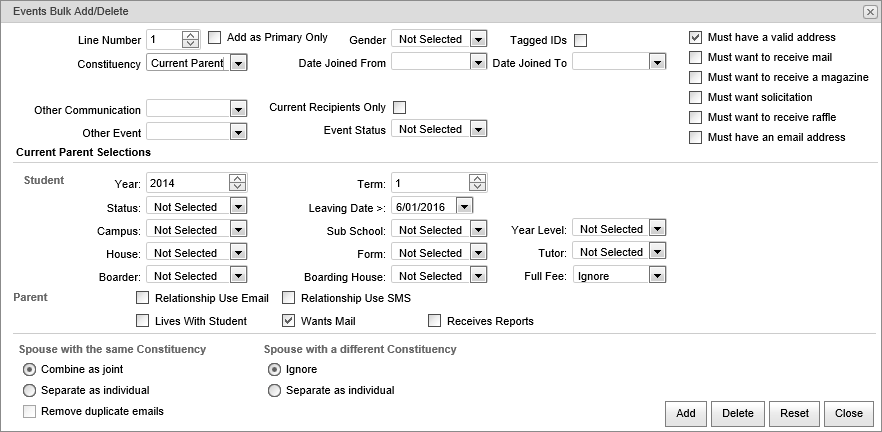This screenshot has height=432, width=882.
Task: Check Must have an email address
Action: 696,137
